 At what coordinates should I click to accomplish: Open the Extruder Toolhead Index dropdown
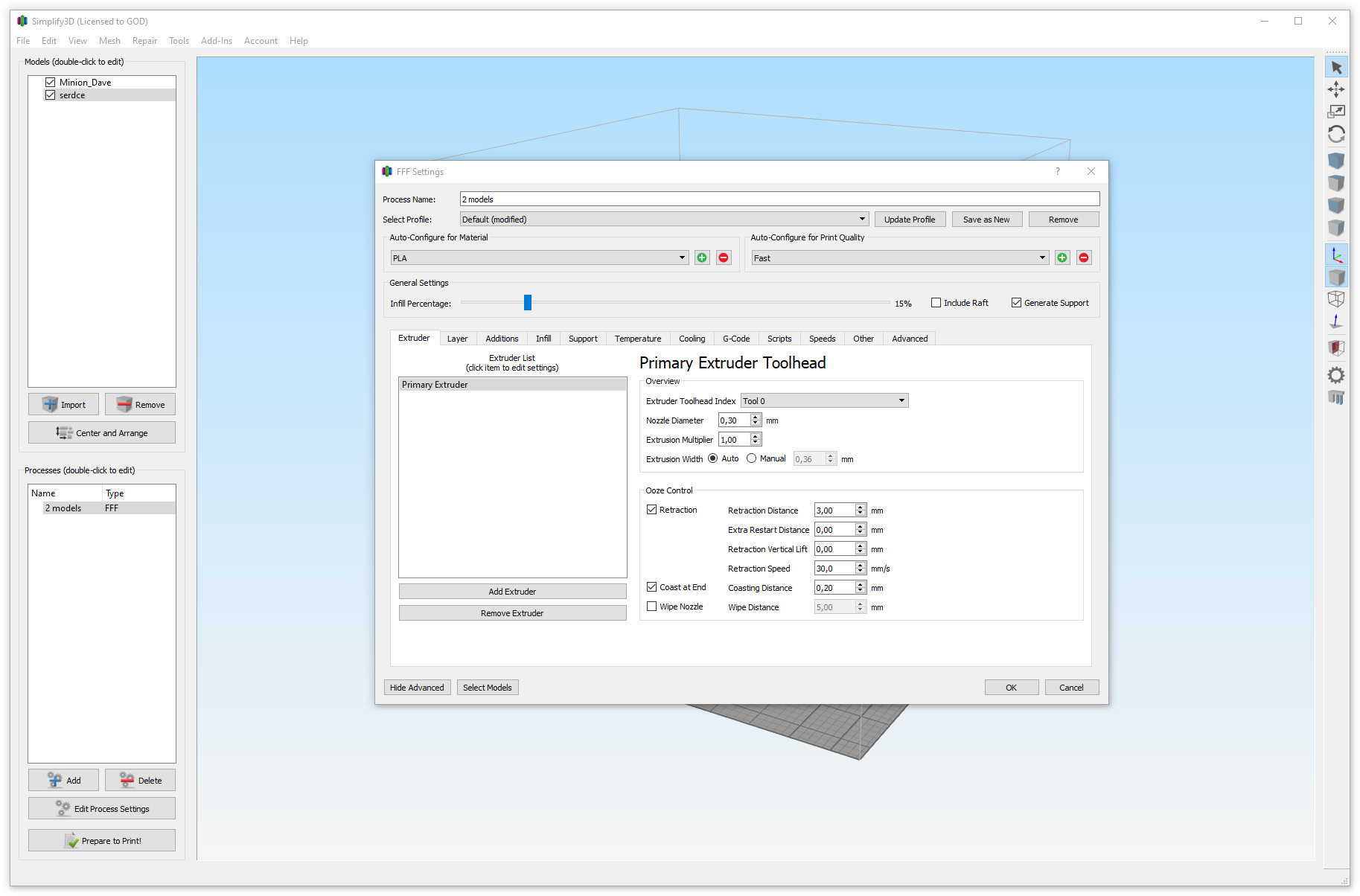tap(824, 401)
